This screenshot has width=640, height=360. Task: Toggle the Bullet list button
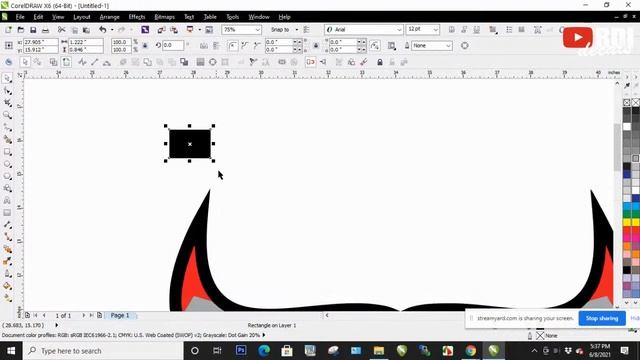tap(509, 30)
